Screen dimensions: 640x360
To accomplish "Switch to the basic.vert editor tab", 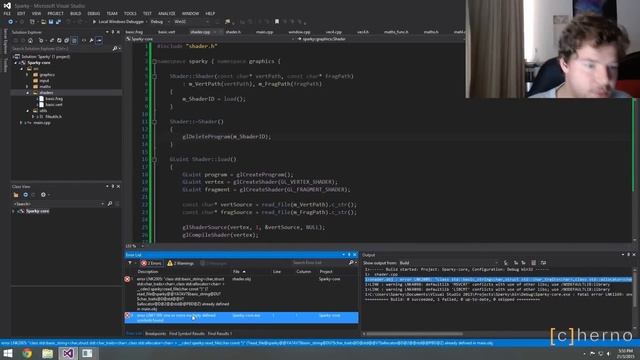I will pyautogui.click(x=167, y=32).
